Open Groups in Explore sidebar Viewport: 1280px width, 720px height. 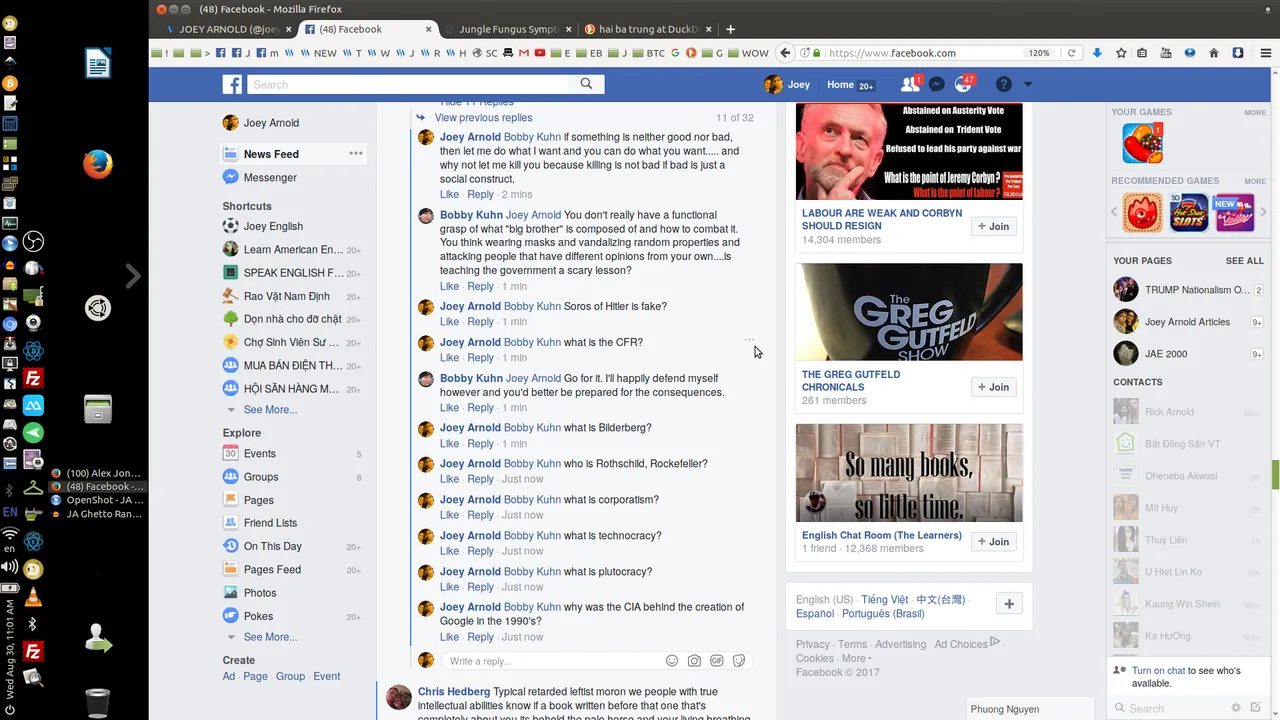tap(260, 477)
